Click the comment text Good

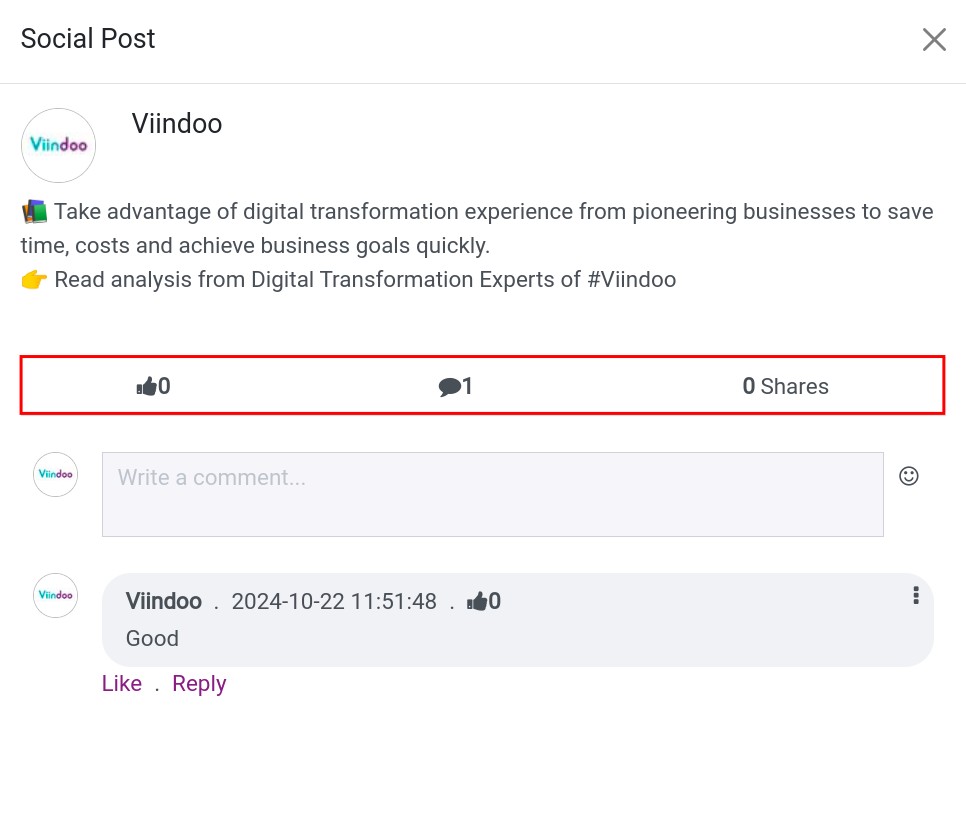[x=152, y=639]
